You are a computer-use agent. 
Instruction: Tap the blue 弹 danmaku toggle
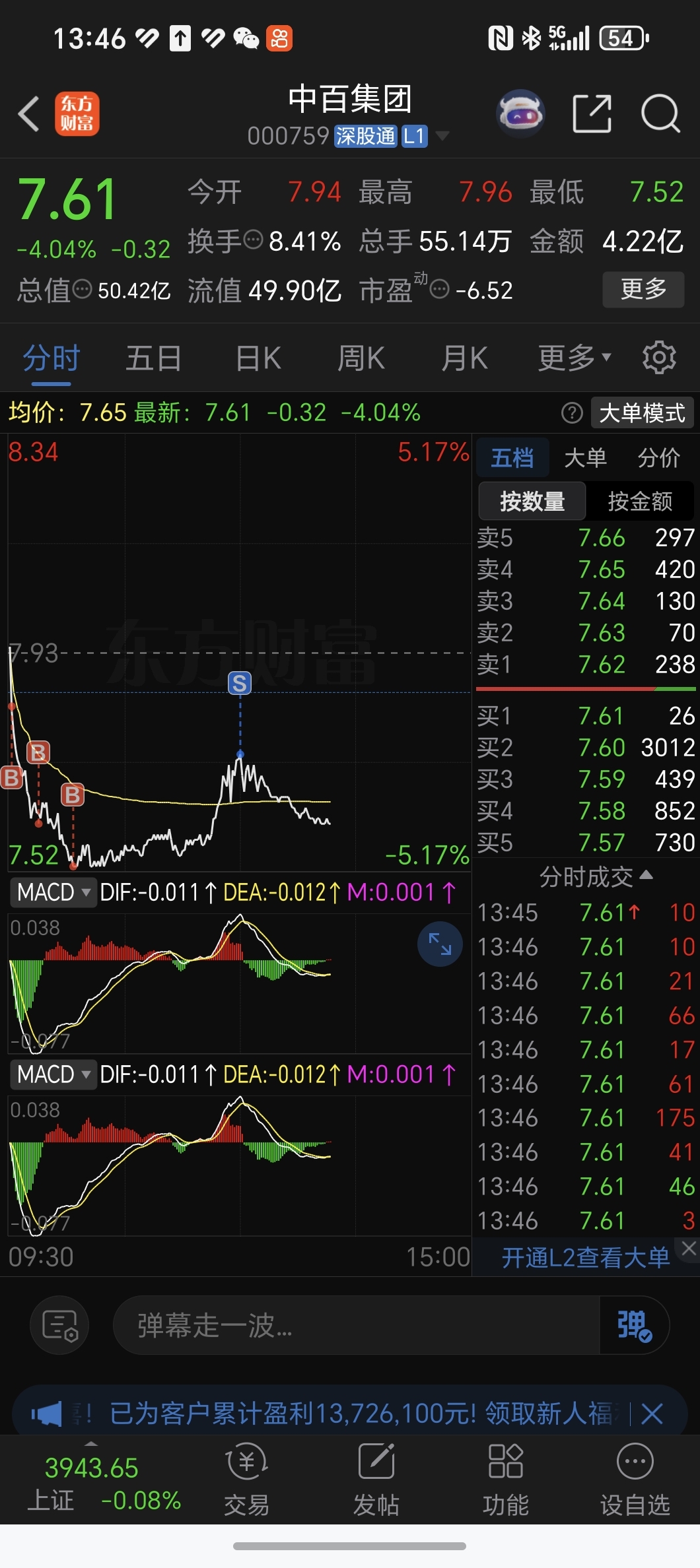pos(634,1325)
